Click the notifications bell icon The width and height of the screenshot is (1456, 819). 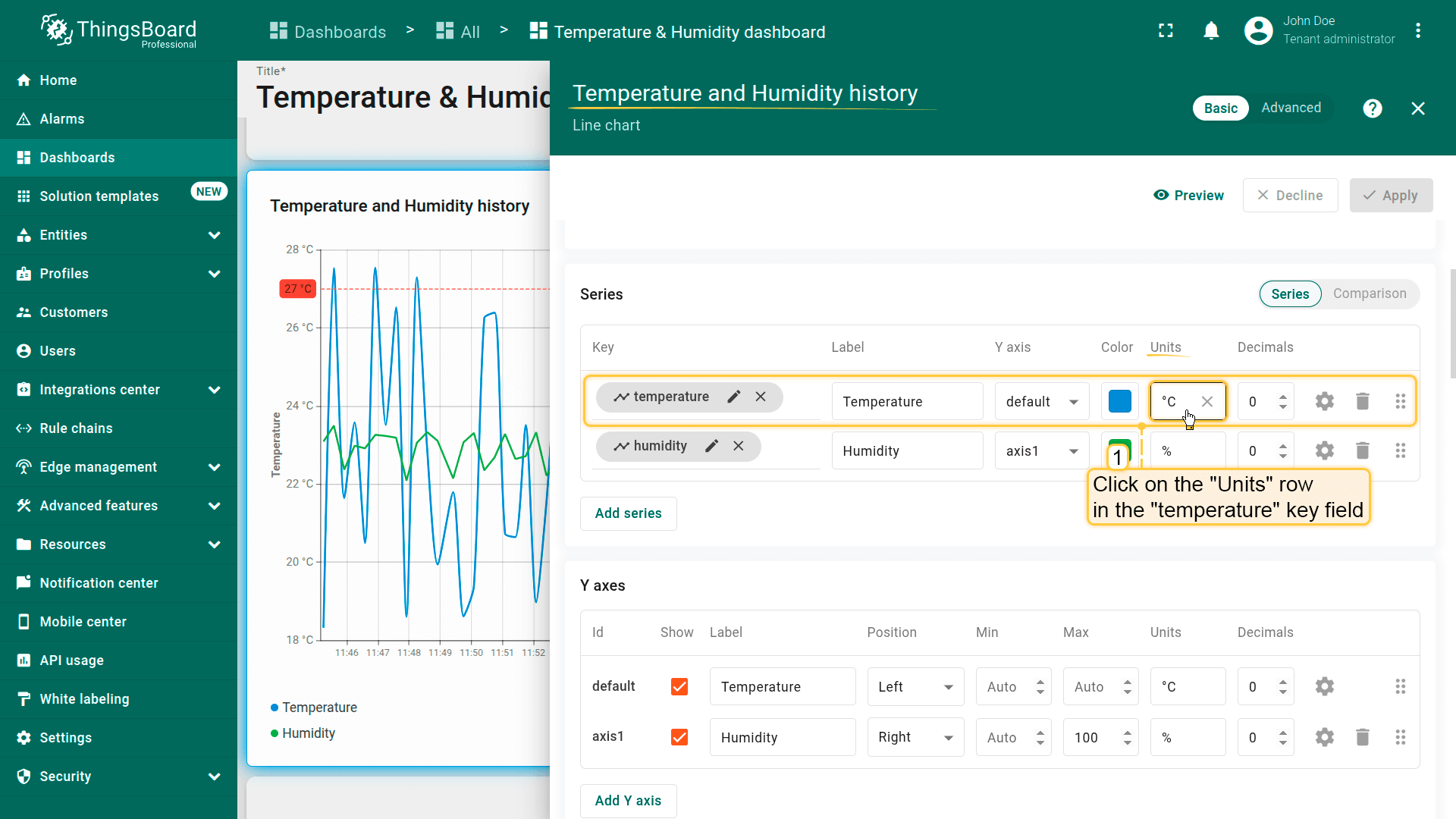click(x=1211, y=31)
